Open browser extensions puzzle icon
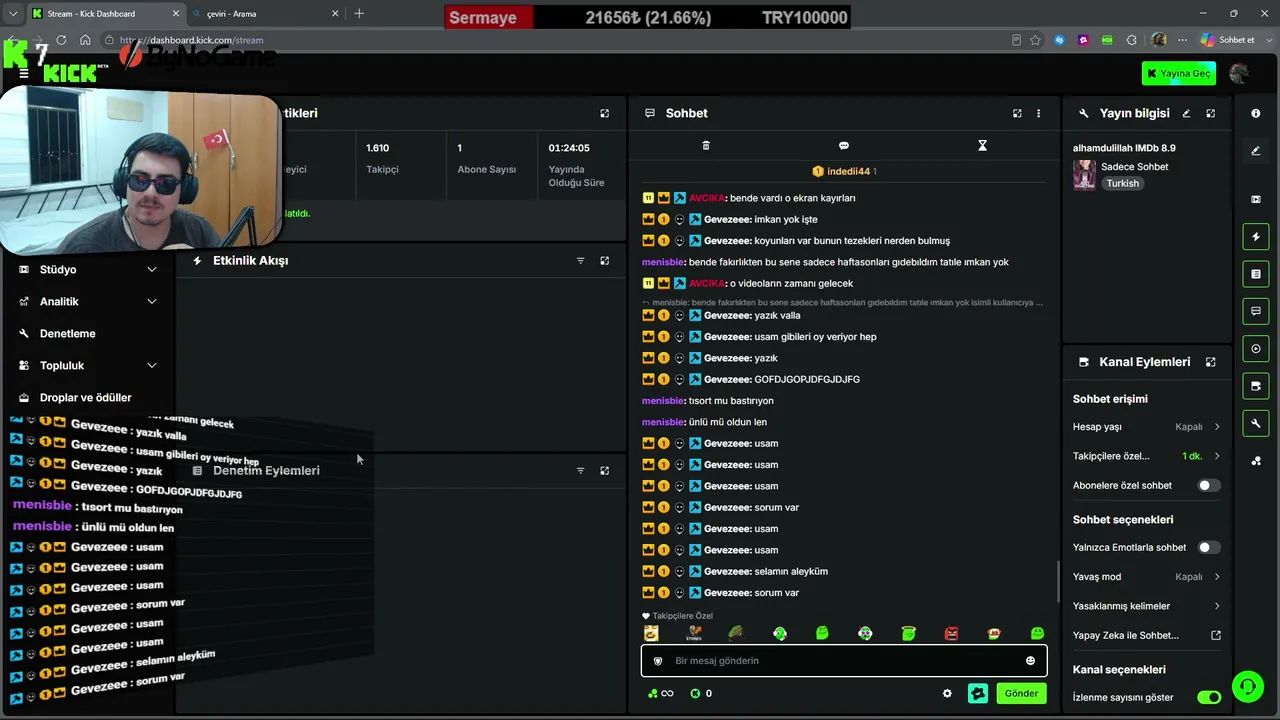1280x720 pixels. point(1131,40)
